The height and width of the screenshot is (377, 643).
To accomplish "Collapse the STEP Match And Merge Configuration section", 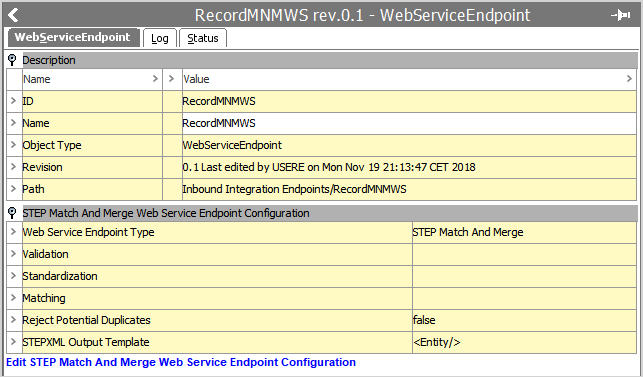I will tap(12, 213).
